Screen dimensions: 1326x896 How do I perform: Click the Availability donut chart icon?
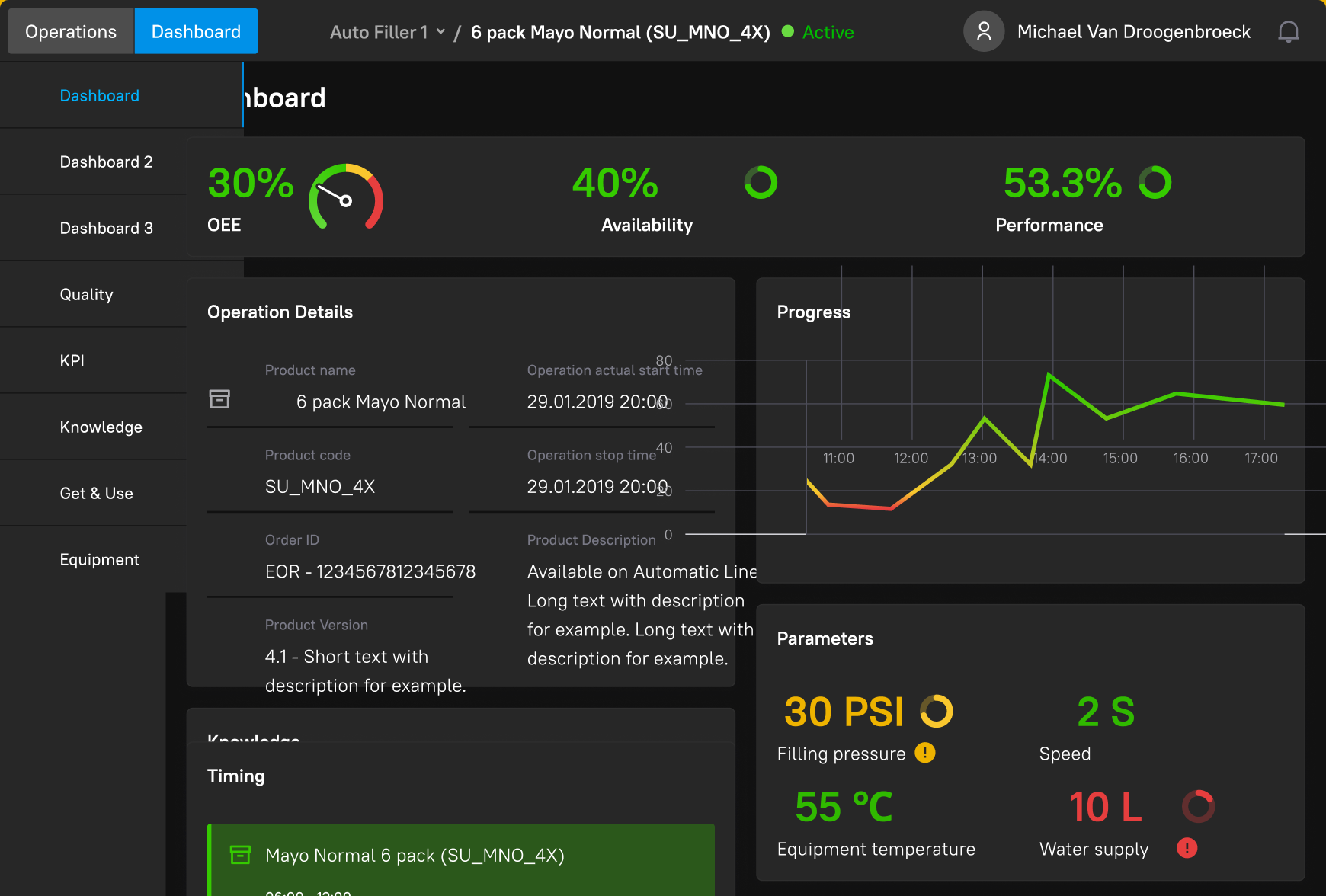(x=761, y=183)
